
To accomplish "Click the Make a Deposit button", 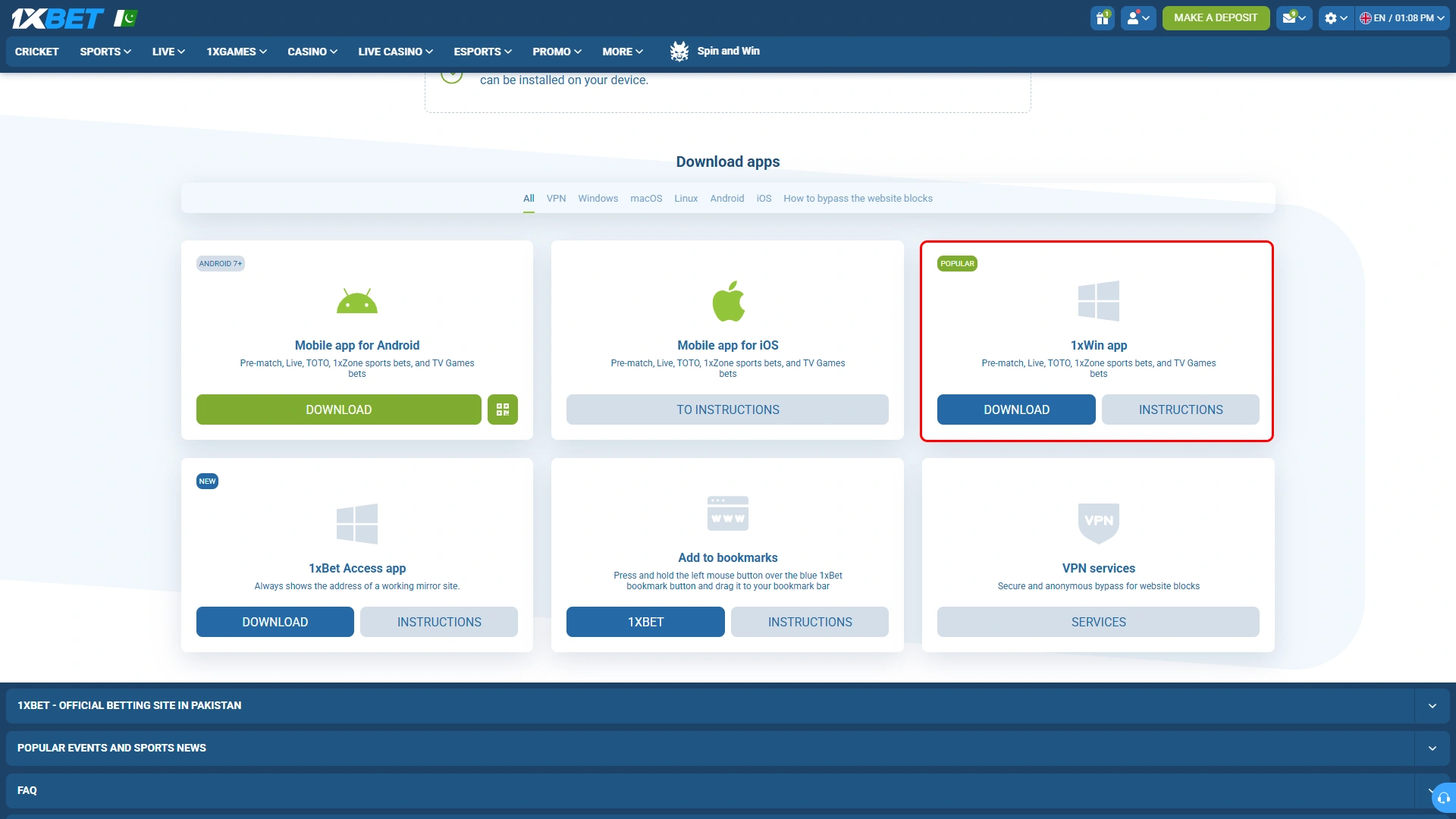I will (1216, 17).
